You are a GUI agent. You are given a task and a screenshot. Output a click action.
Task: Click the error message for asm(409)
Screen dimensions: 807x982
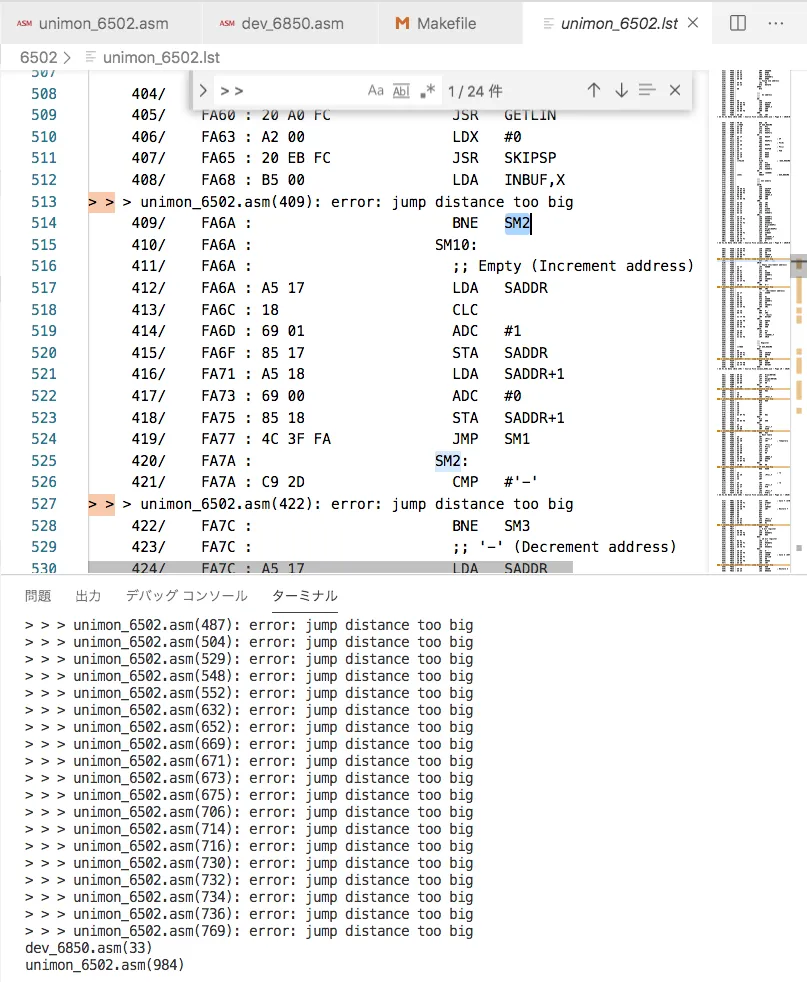tap(357, 202)
